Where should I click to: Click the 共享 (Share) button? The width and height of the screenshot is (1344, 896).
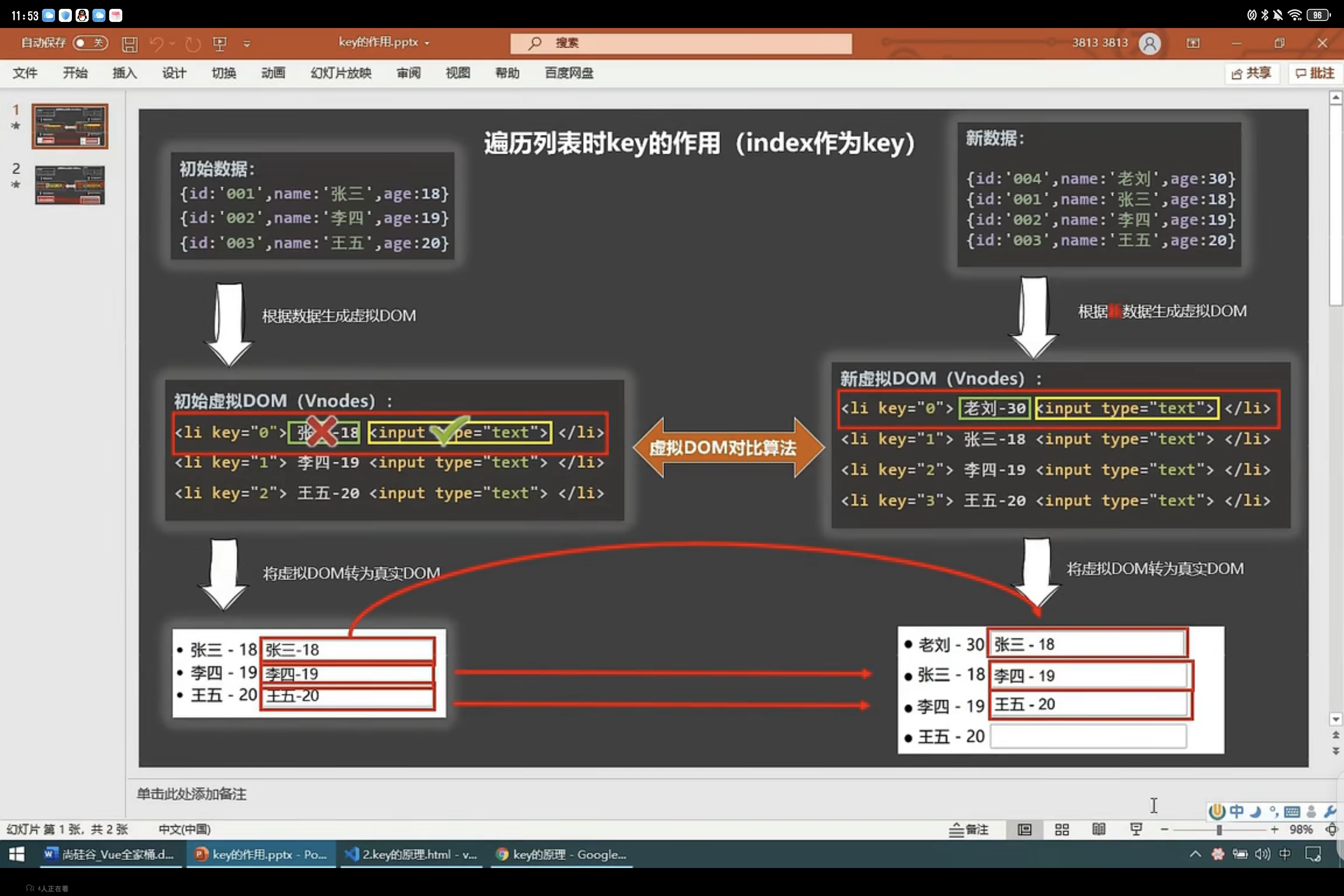tap(1253, 73)
